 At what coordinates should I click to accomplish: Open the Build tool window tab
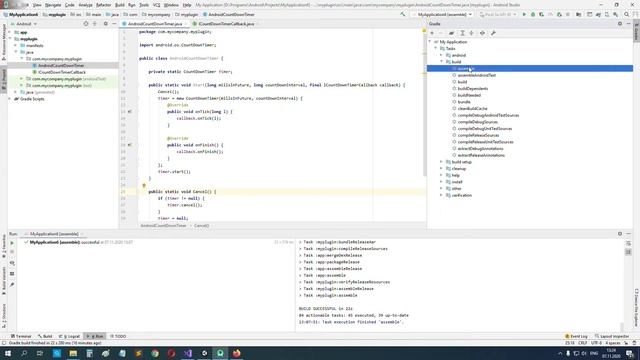45,336
